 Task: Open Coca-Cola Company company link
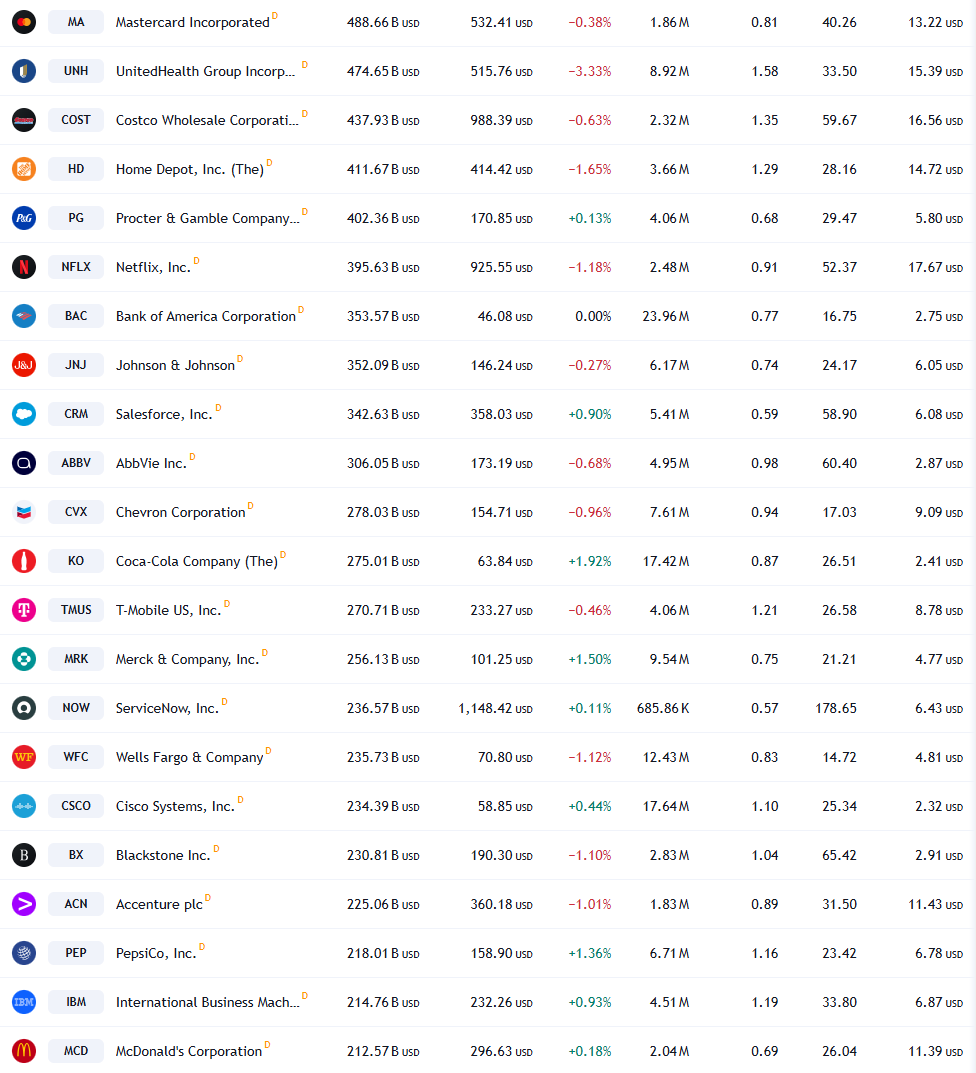196,561
